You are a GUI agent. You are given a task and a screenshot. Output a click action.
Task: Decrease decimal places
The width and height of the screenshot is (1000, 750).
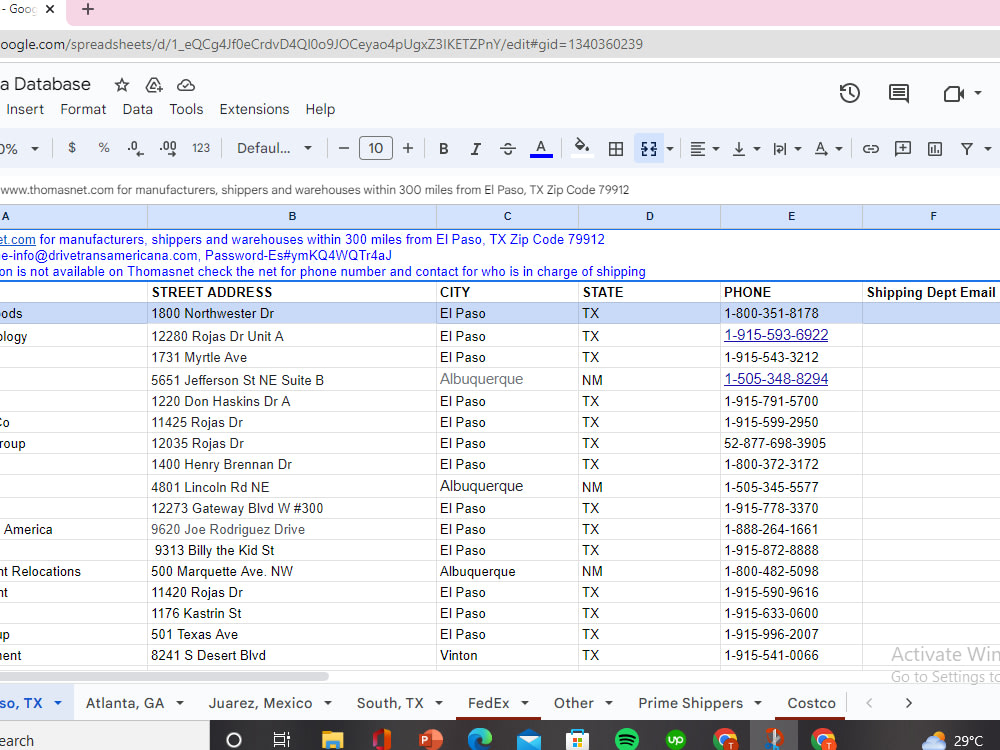point(135,149)
